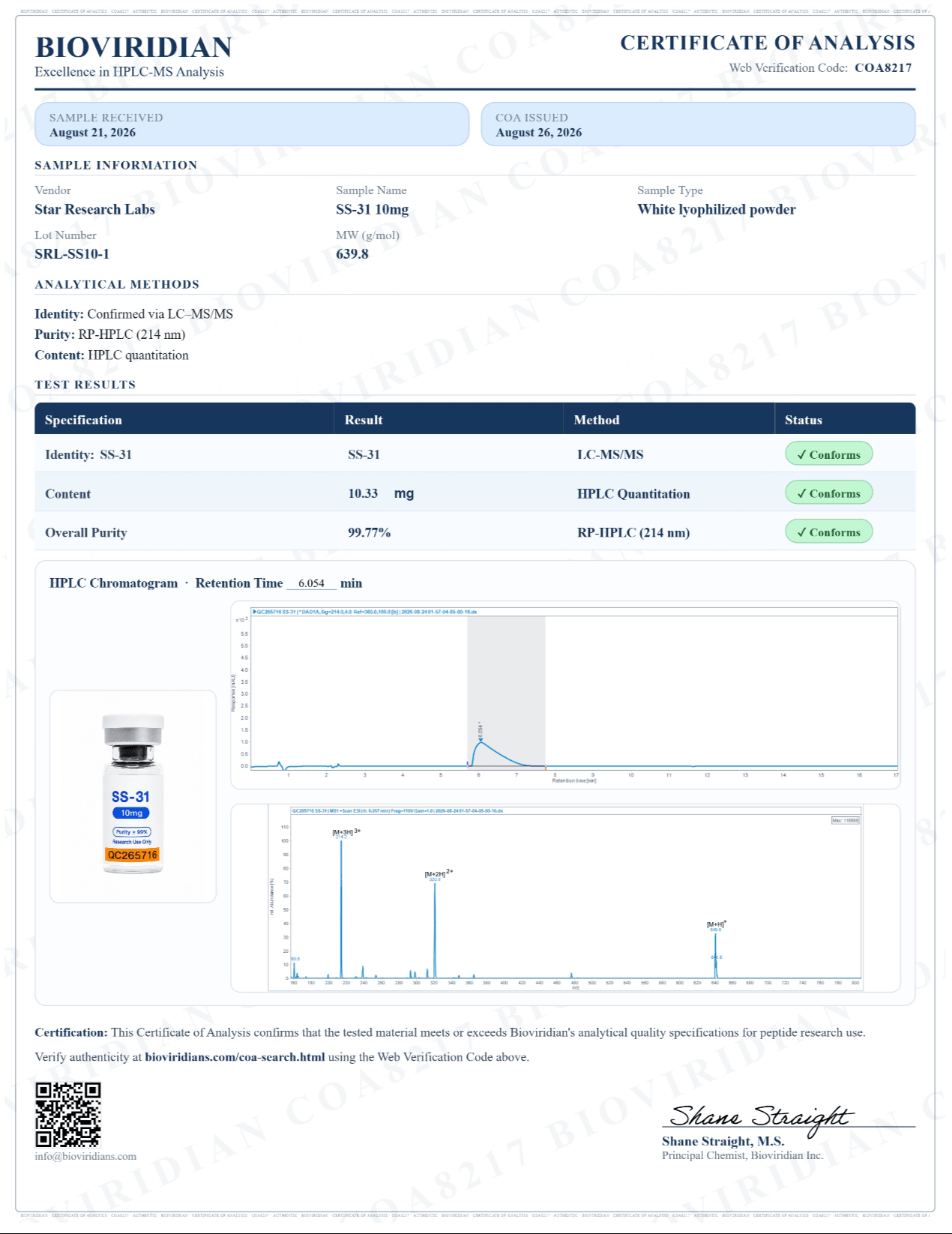Click the Overall Purity specification cell

pos(86,532)
